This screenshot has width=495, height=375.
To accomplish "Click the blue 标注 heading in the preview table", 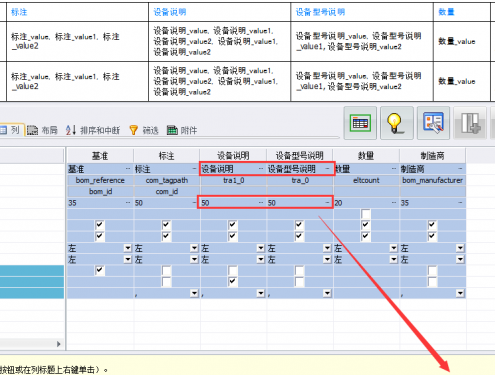I will click(x=19, y=12).
